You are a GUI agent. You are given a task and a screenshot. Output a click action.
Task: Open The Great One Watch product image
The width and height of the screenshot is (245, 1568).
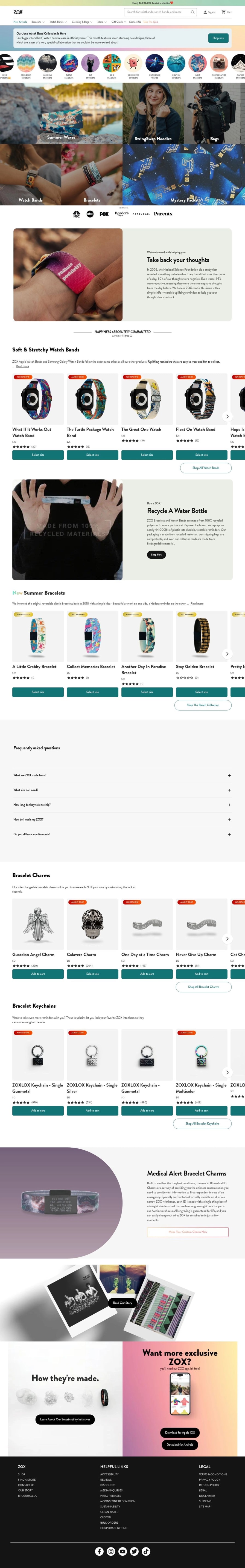pyautogui.click(x=147, y=399)
